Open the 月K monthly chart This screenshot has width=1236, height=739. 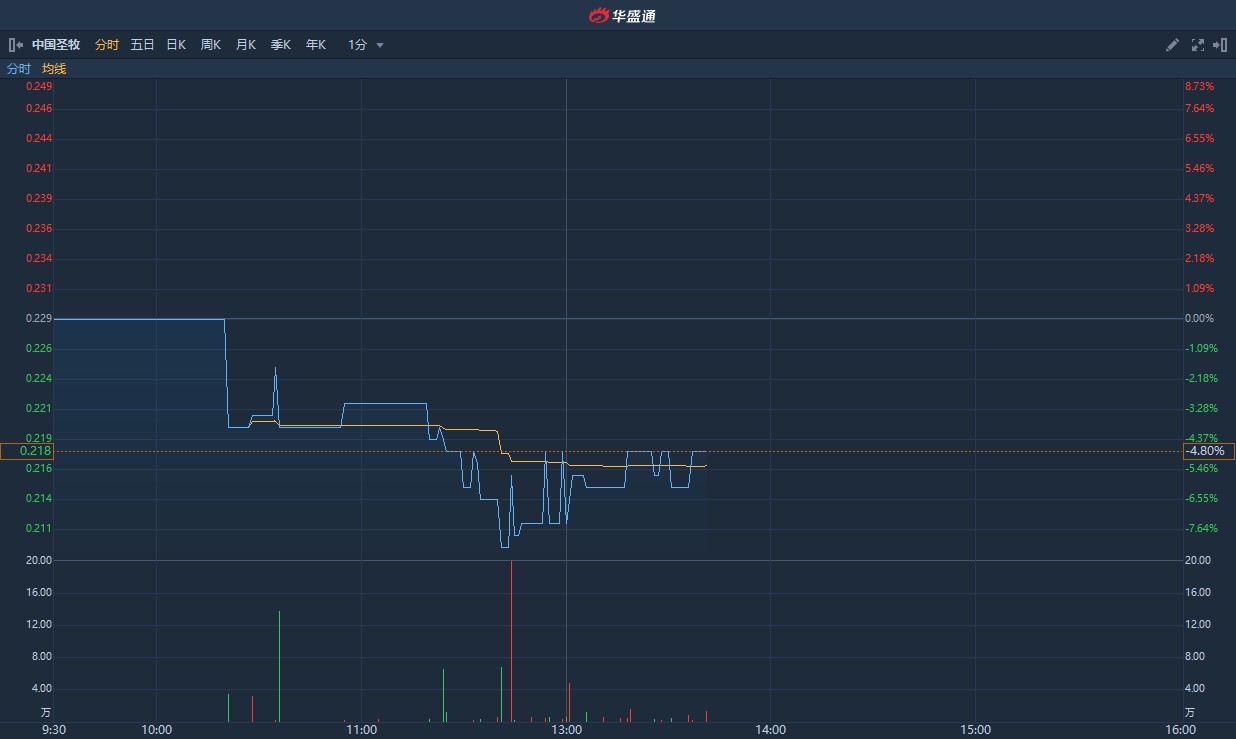(245, 44)
